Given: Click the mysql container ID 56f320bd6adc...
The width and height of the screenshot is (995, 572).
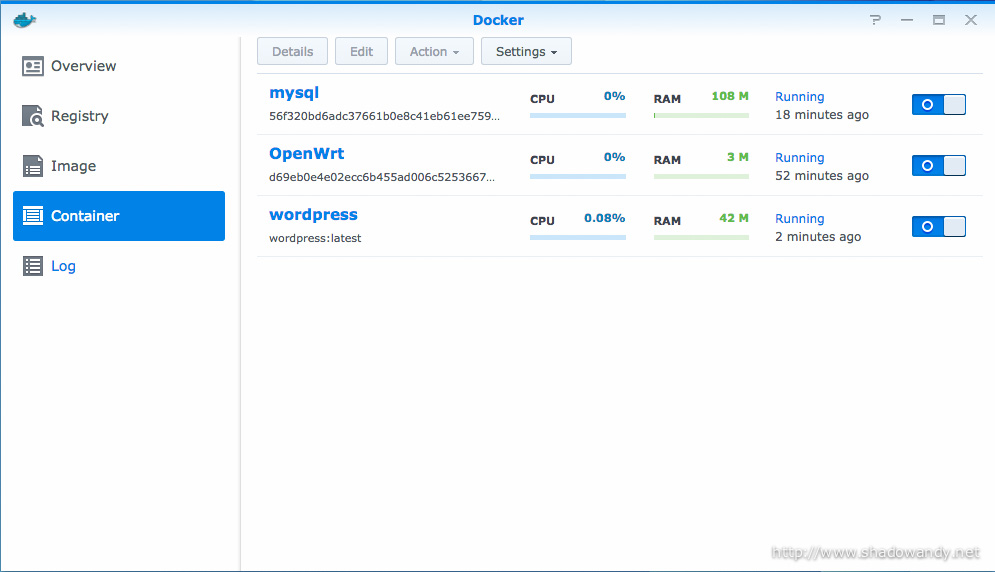Looking at the screenshot, I should click(x=384, y=116).
